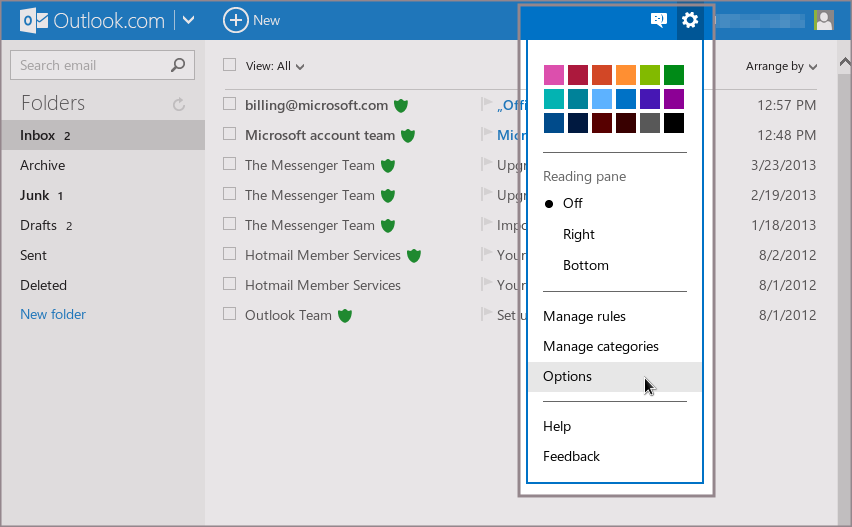Check the billing@microsoft.com message checkbox
Image resolution: width=852 pixels, height=527 pixels.
pos(230,105)
